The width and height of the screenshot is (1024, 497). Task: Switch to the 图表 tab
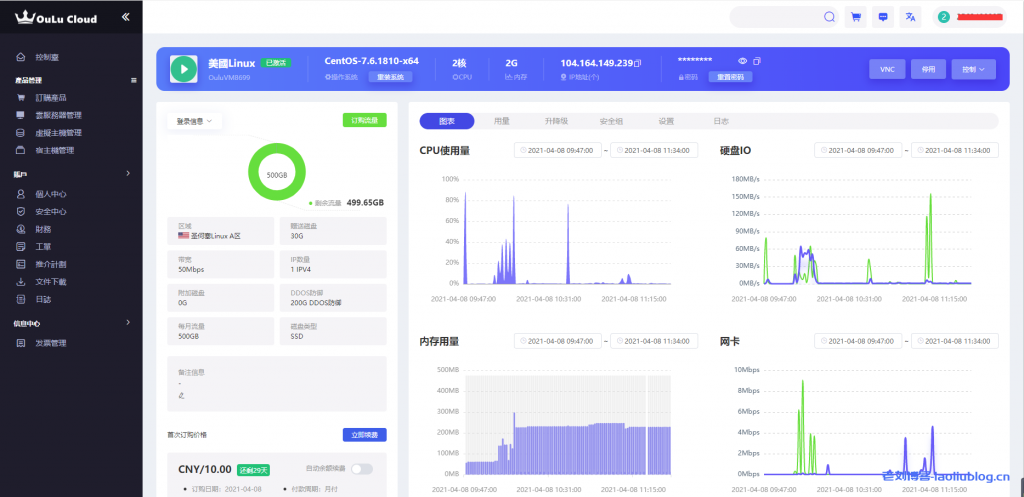click(447, 121)
